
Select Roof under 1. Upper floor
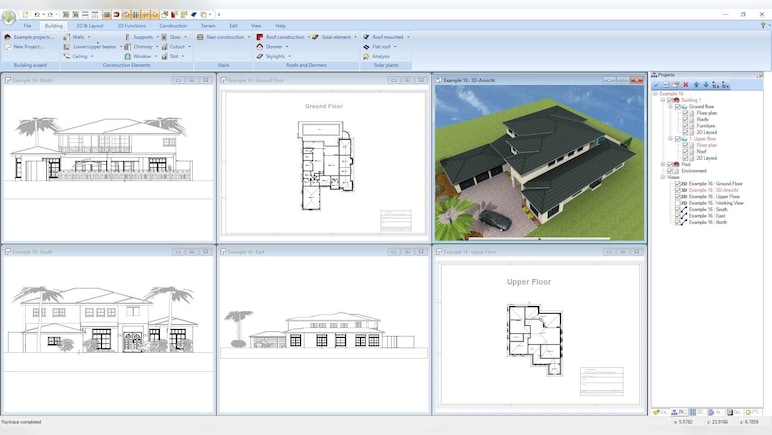702,152
